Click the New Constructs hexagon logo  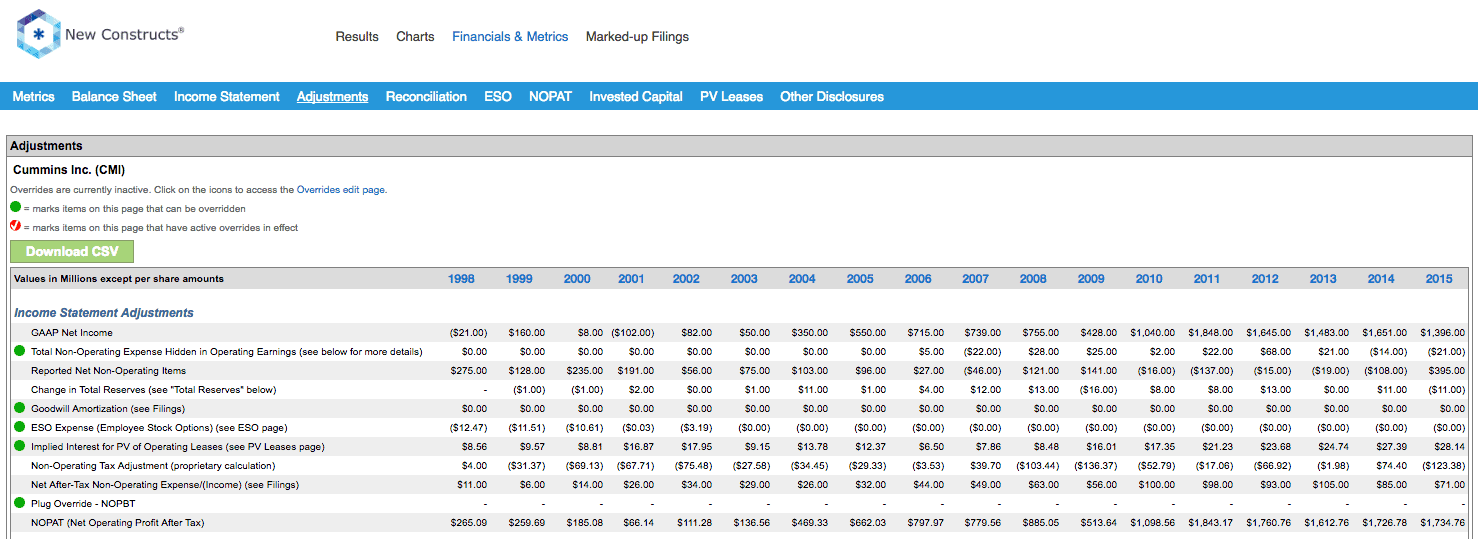tap(38, 34)
